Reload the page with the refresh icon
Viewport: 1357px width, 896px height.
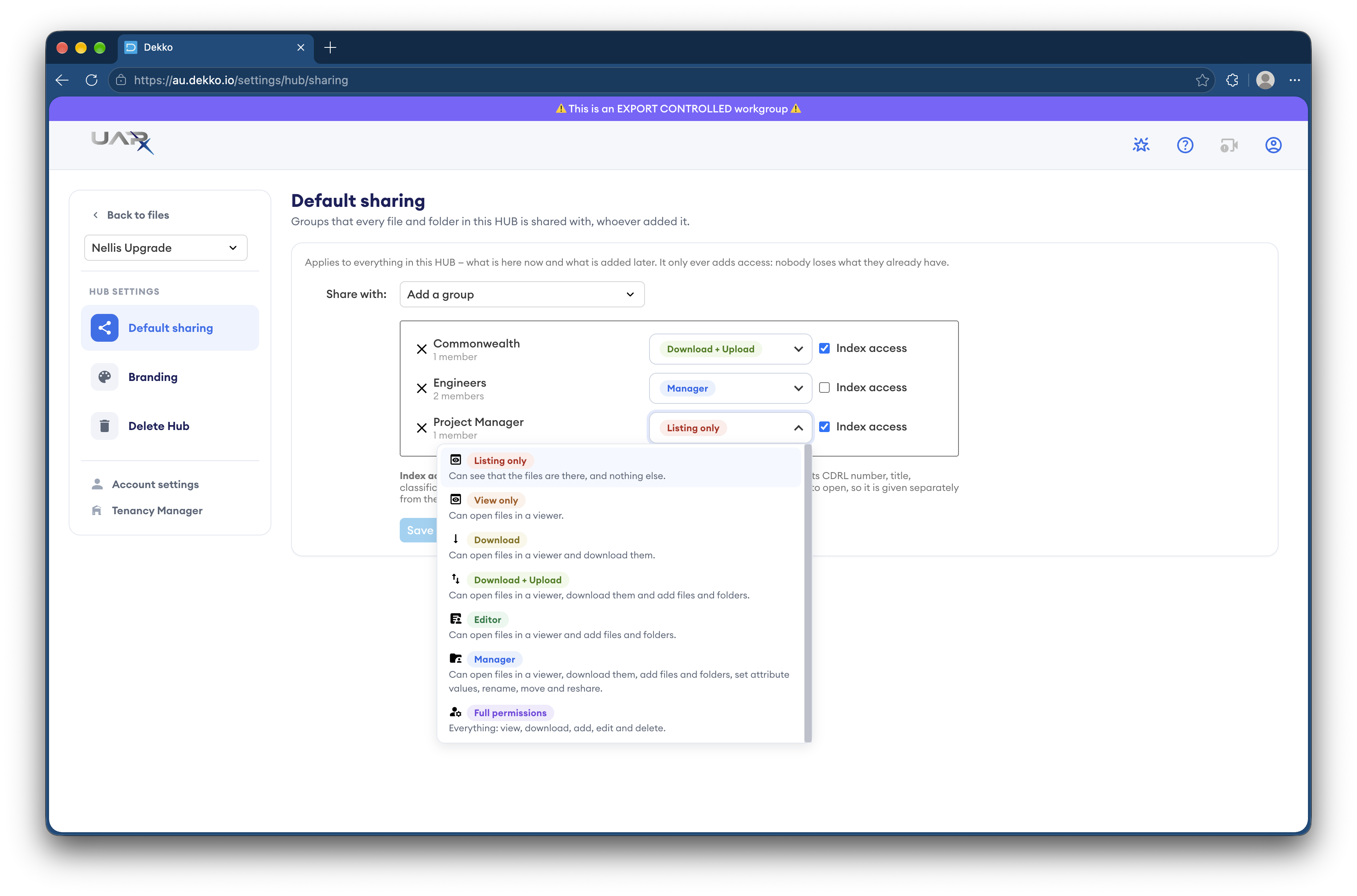point(92,80)
